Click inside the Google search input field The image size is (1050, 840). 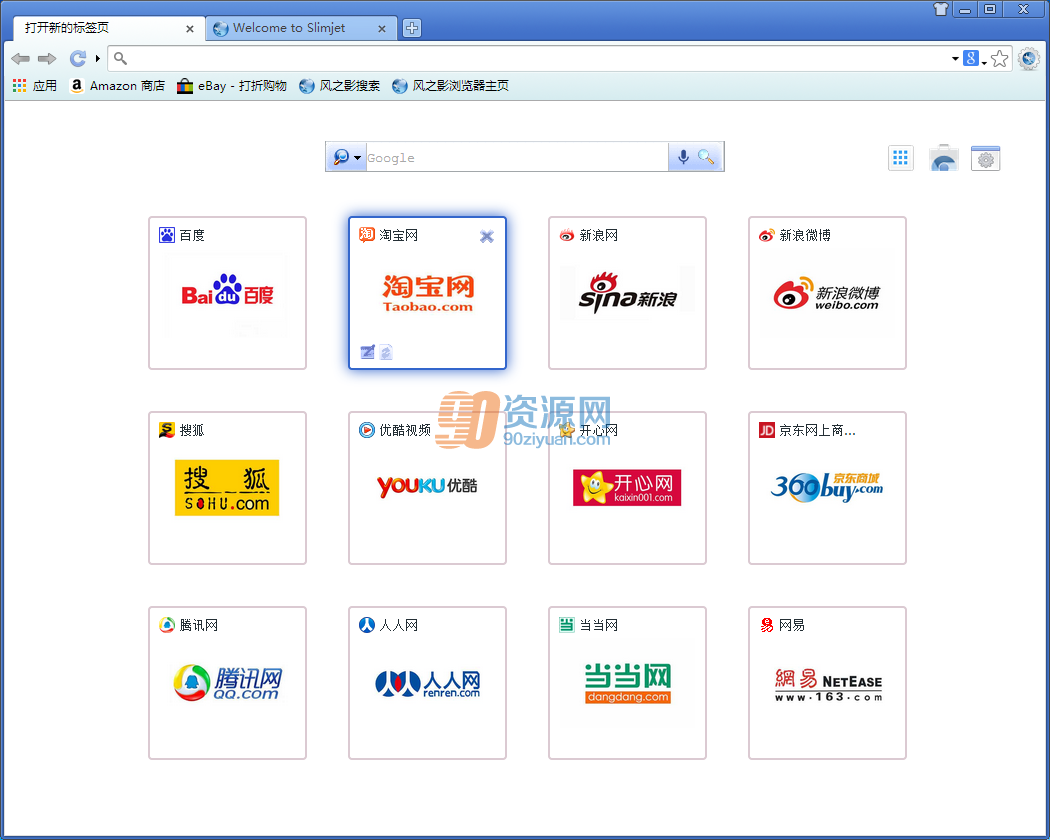coord(516,157)
